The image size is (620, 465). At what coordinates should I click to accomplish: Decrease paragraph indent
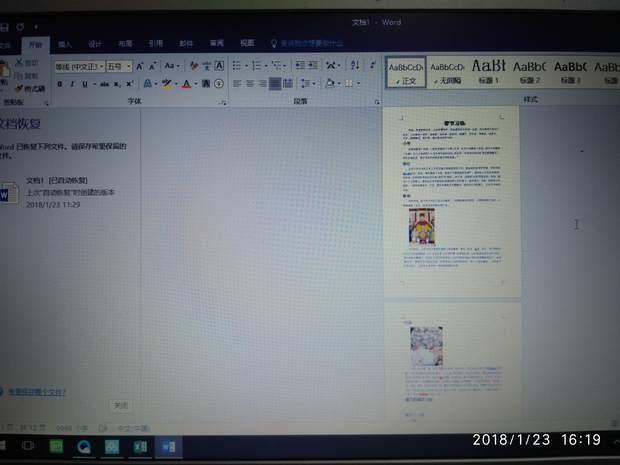[x=300, y=65]
